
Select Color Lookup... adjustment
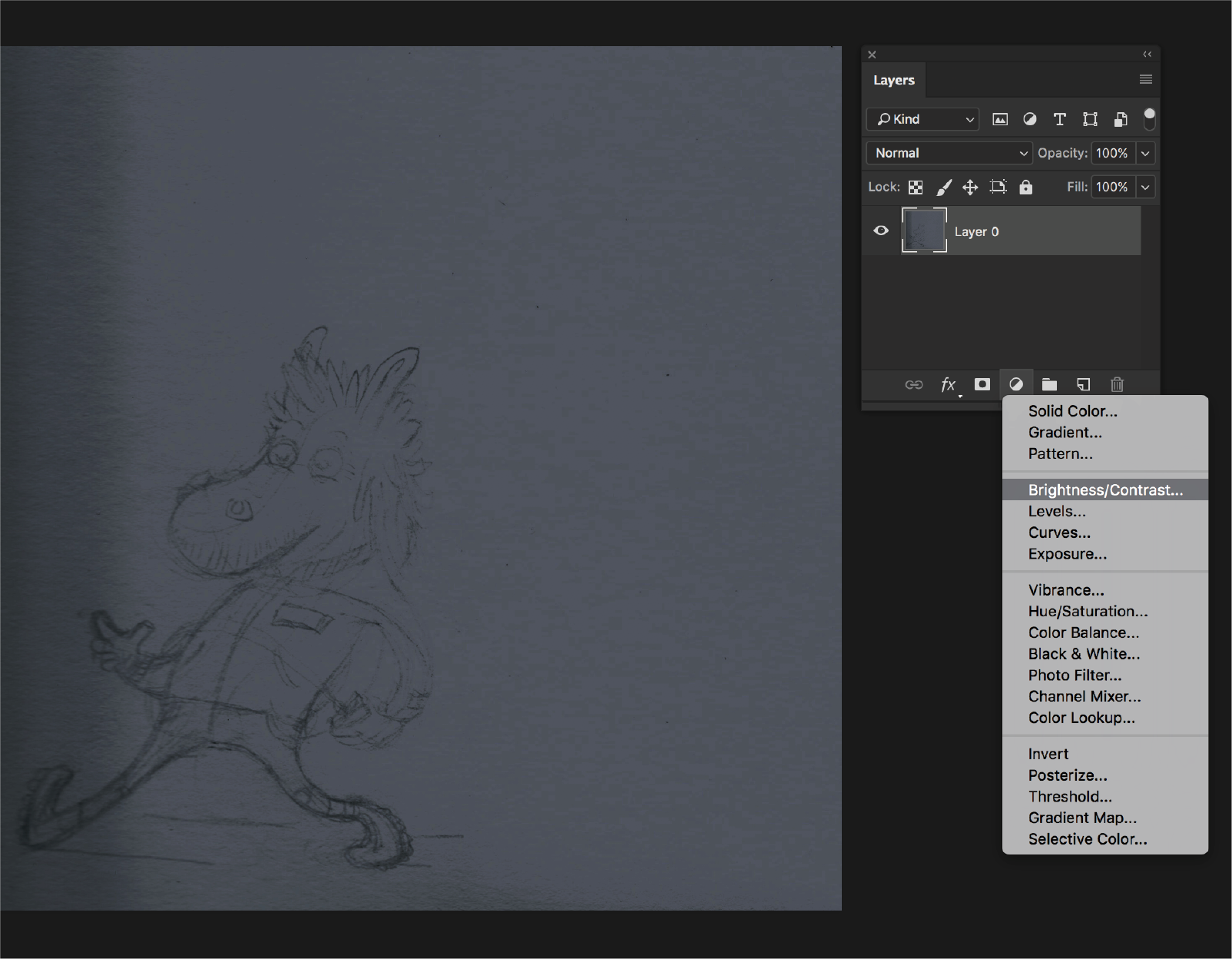tap(1105, 718)
